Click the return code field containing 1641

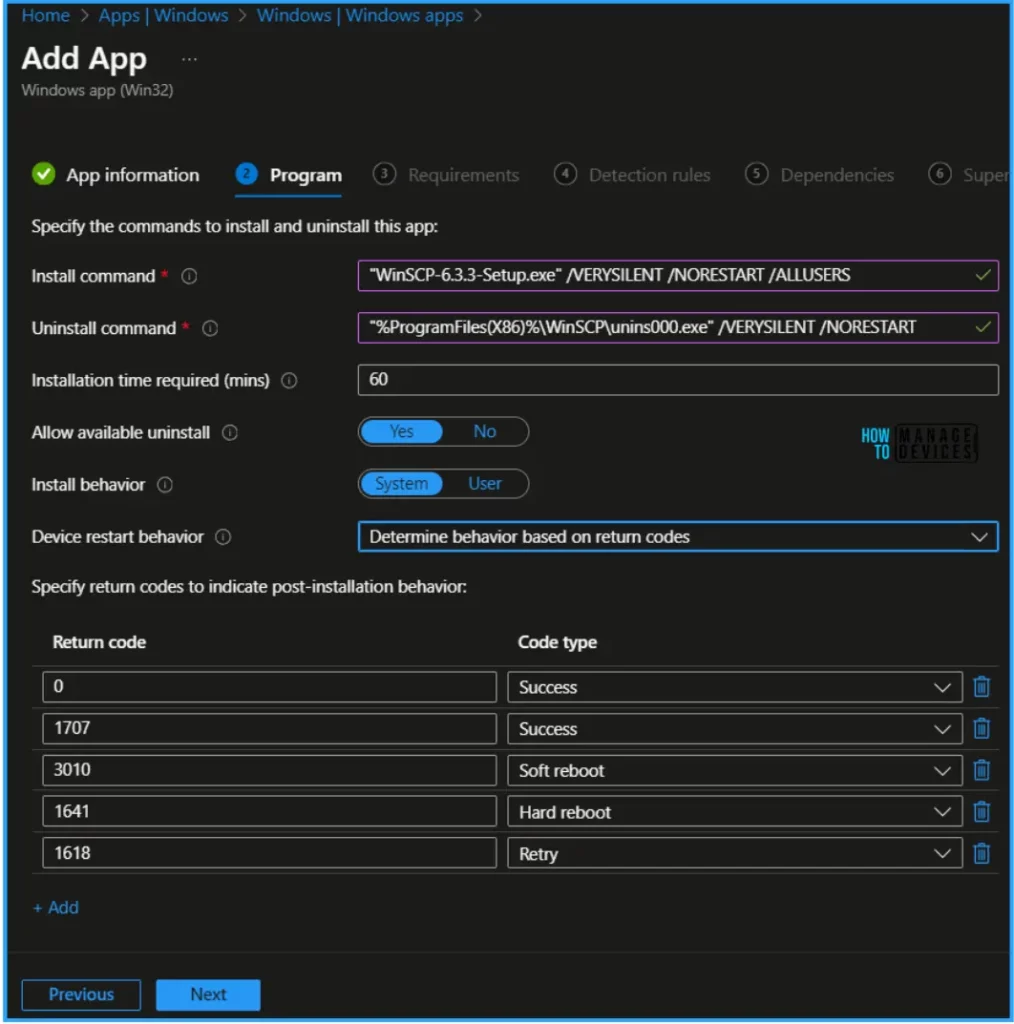coord(269,812)
